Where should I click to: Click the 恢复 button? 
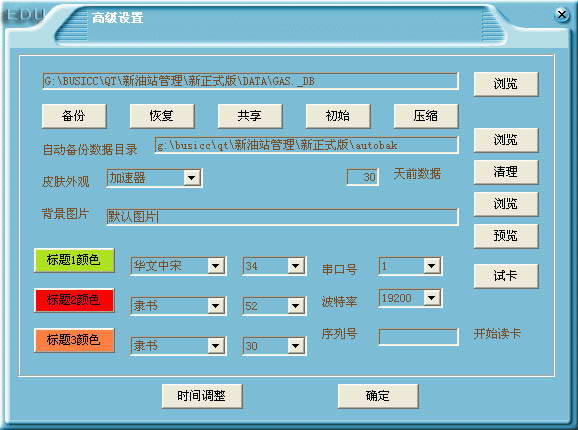click(162, 116)
